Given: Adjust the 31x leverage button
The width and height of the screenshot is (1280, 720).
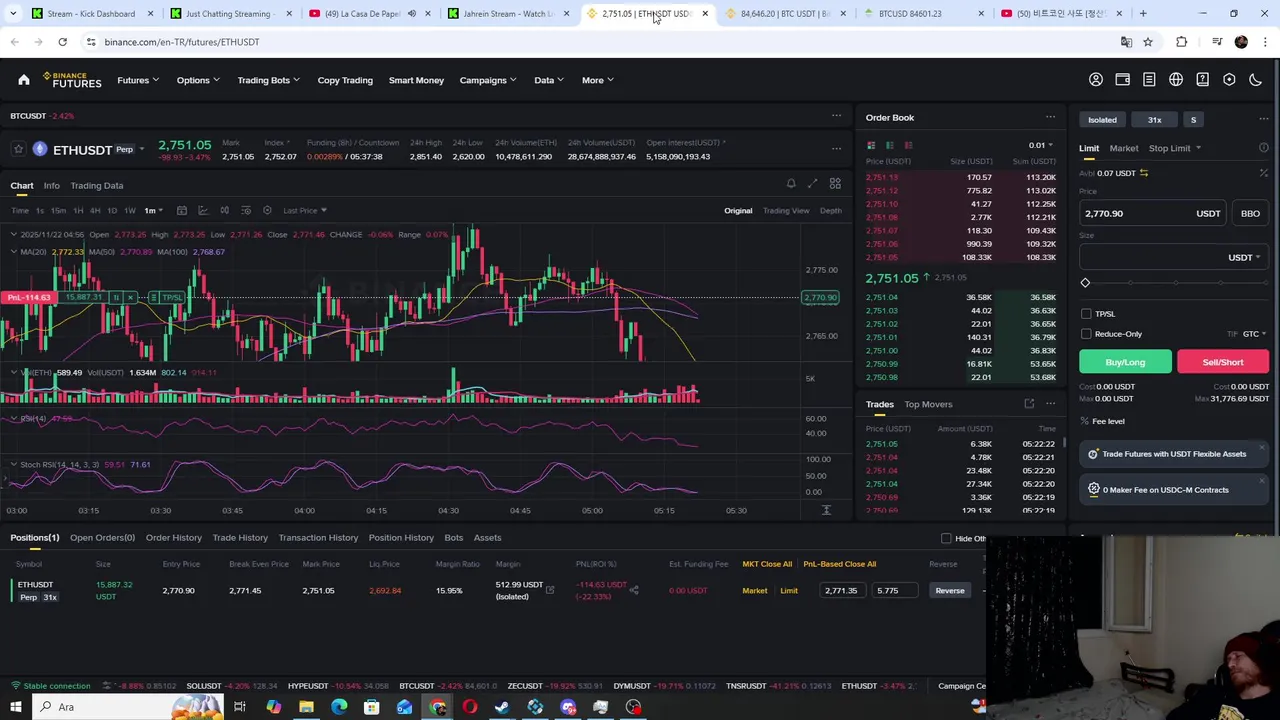Looking at the screenshot, I should (1155, 120).
